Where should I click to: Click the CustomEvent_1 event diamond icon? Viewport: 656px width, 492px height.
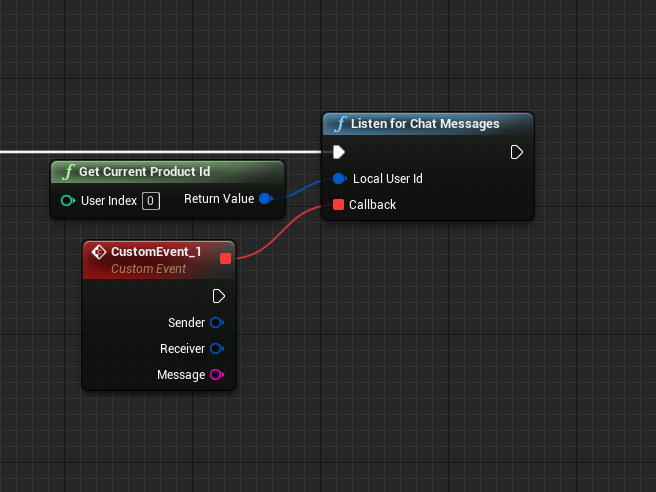coord(99,252)
